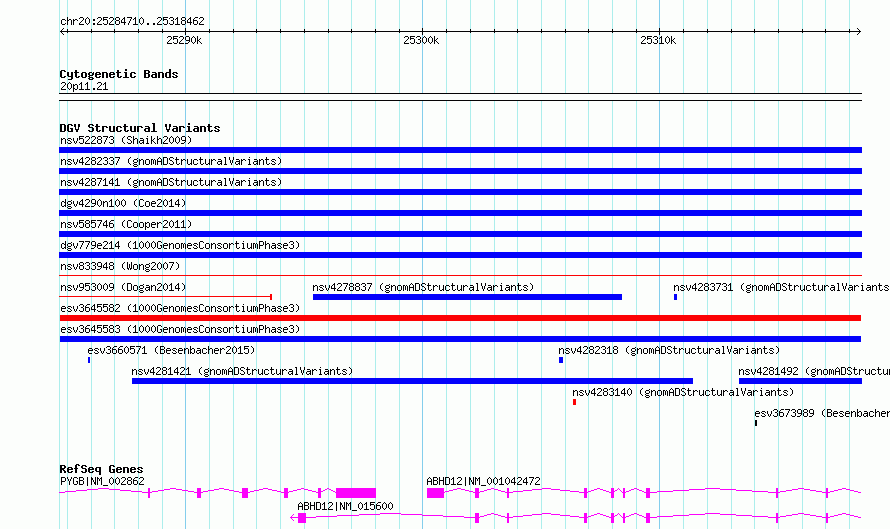Open esv3673989 (Besenbacher) label
Screen dimensions: 890x529
coord(822,413)
